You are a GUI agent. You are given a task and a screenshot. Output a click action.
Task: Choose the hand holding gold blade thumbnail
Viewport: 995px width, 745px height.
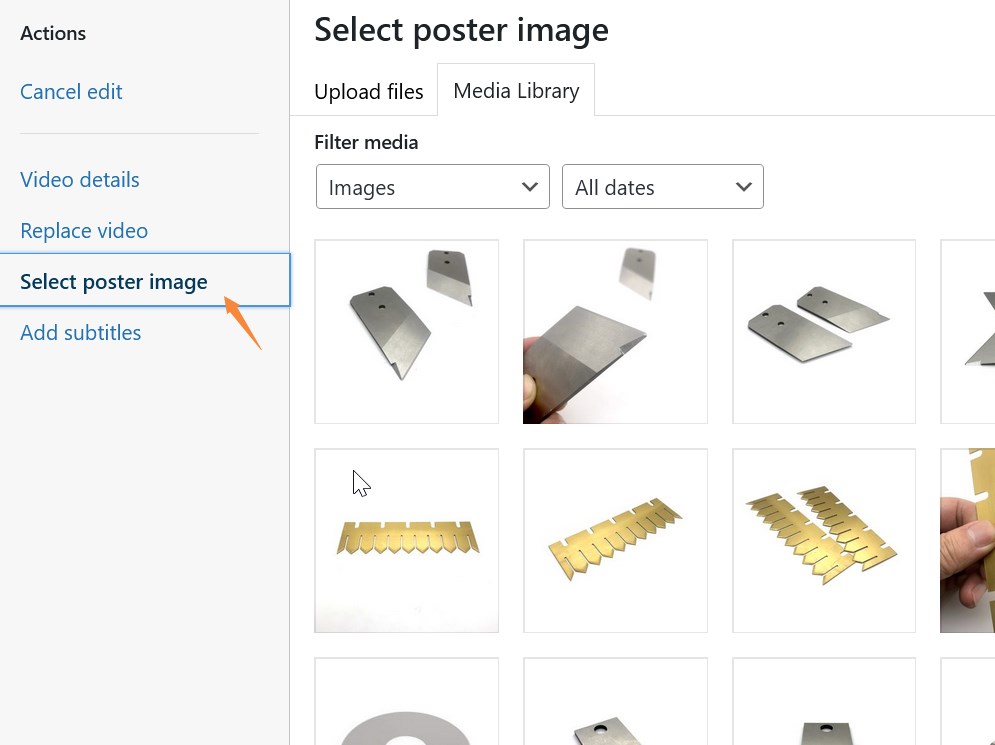point(970,540)
